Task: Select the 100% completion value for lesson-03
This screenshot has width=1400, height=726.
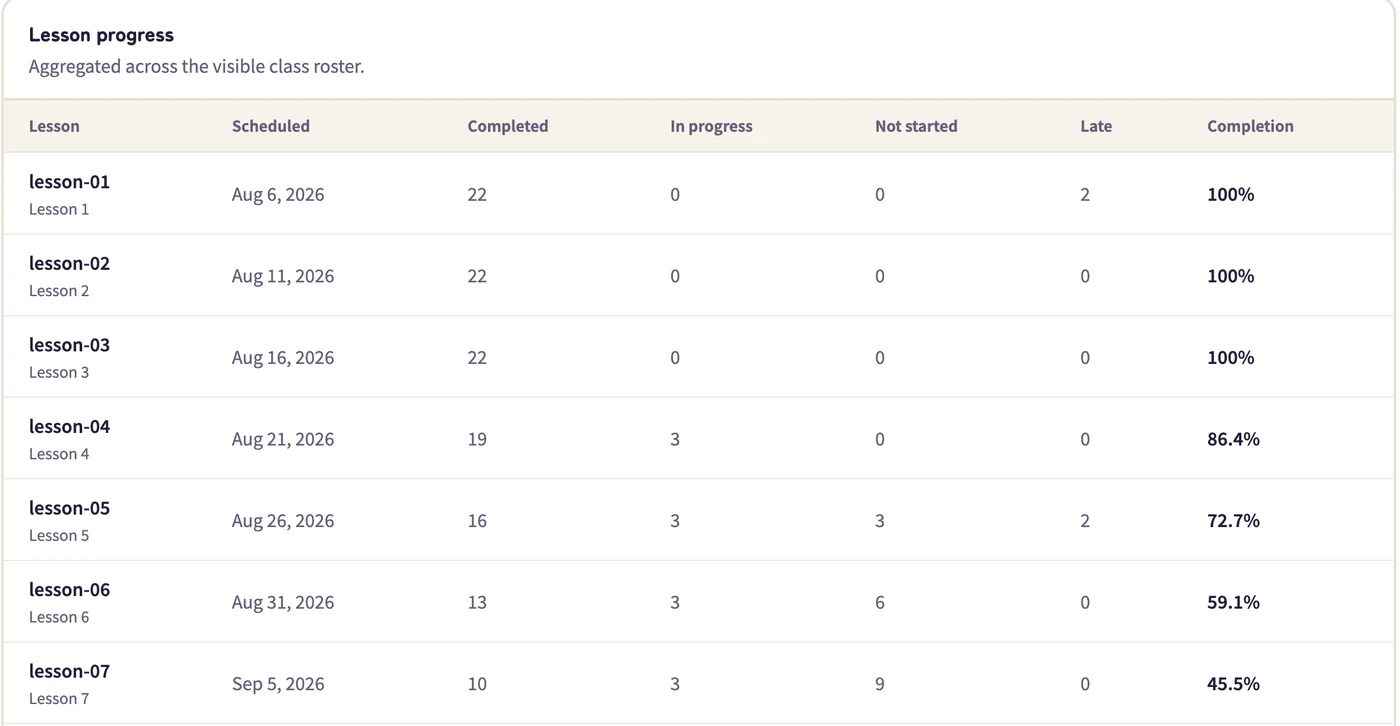Action: pos(1230,358)
